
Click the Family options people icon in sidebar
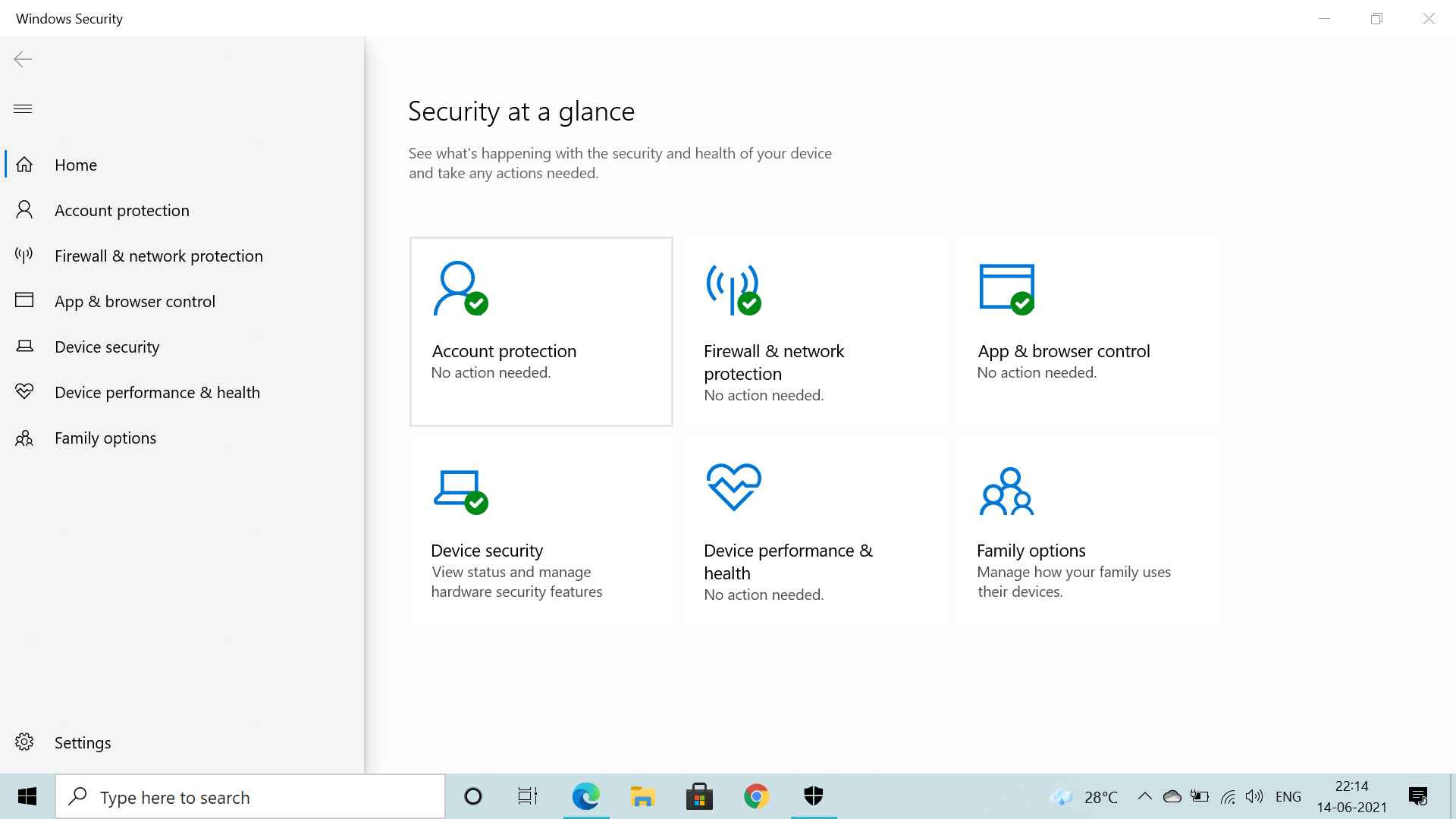point(24,438)
